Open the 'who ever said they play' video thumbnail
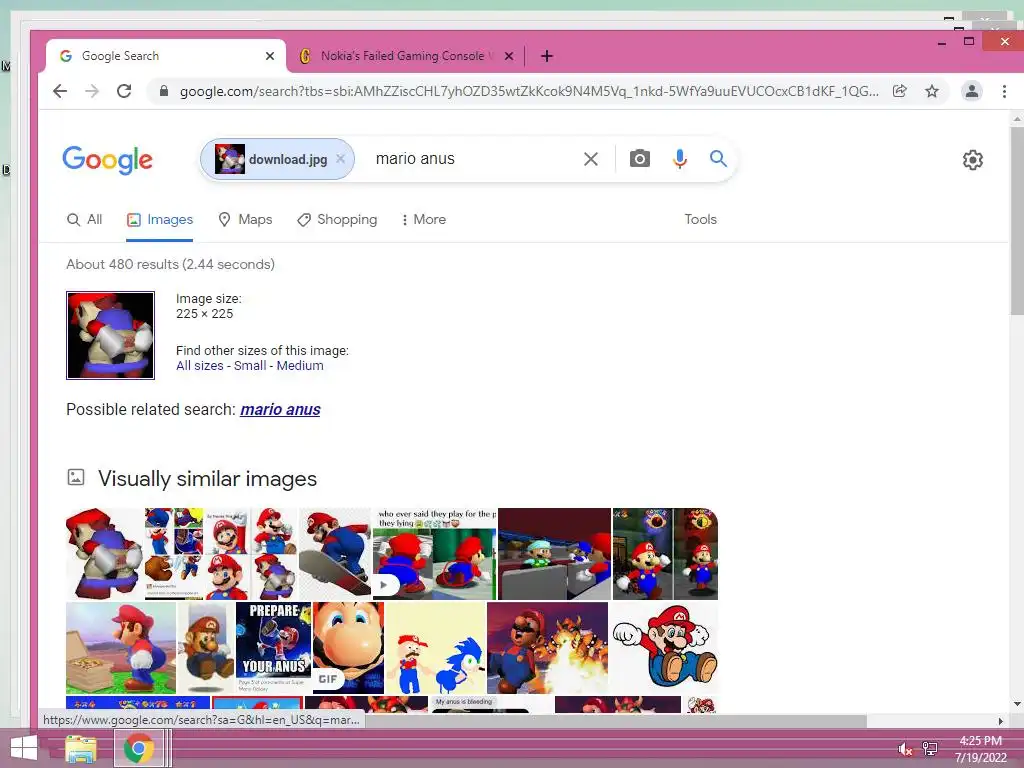 tap(434, 554)
